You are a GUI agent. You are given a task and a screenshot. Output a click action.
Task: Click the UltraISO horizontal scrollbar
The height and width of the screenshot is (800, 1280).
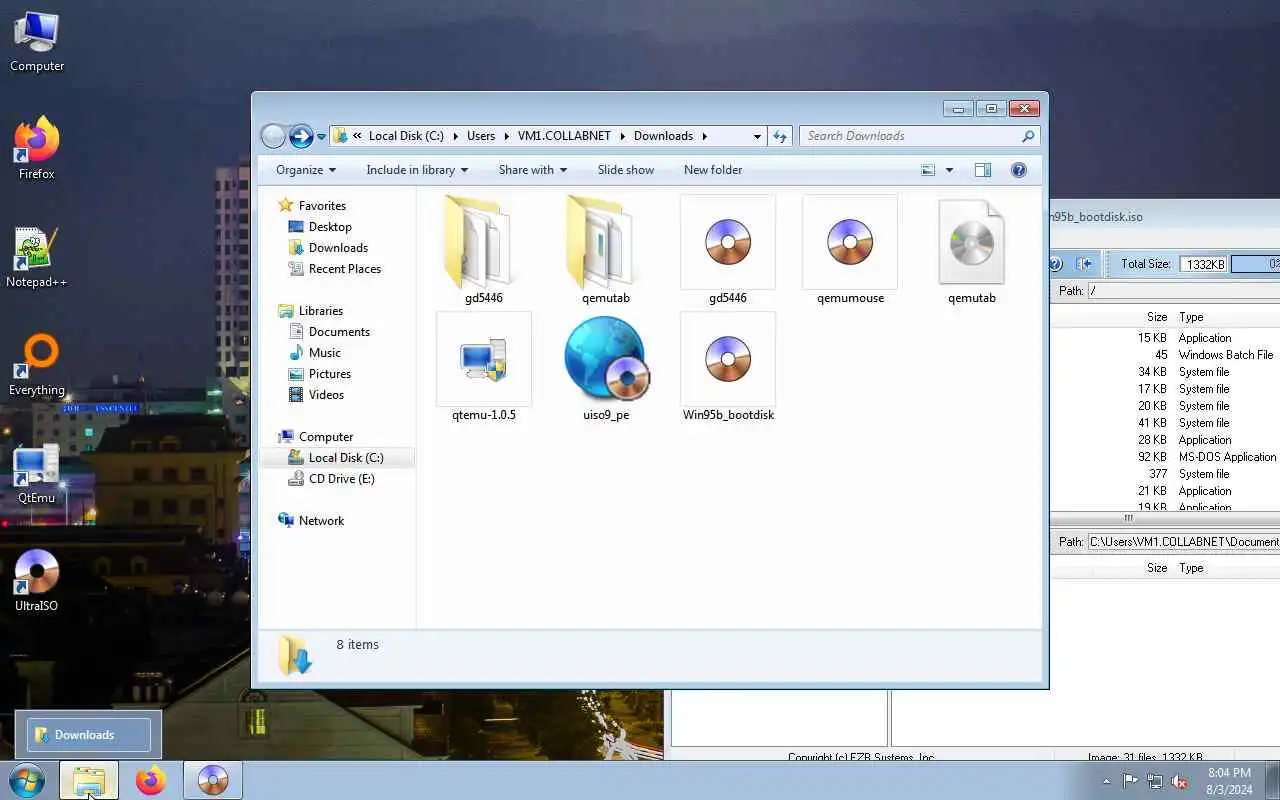1165,518
